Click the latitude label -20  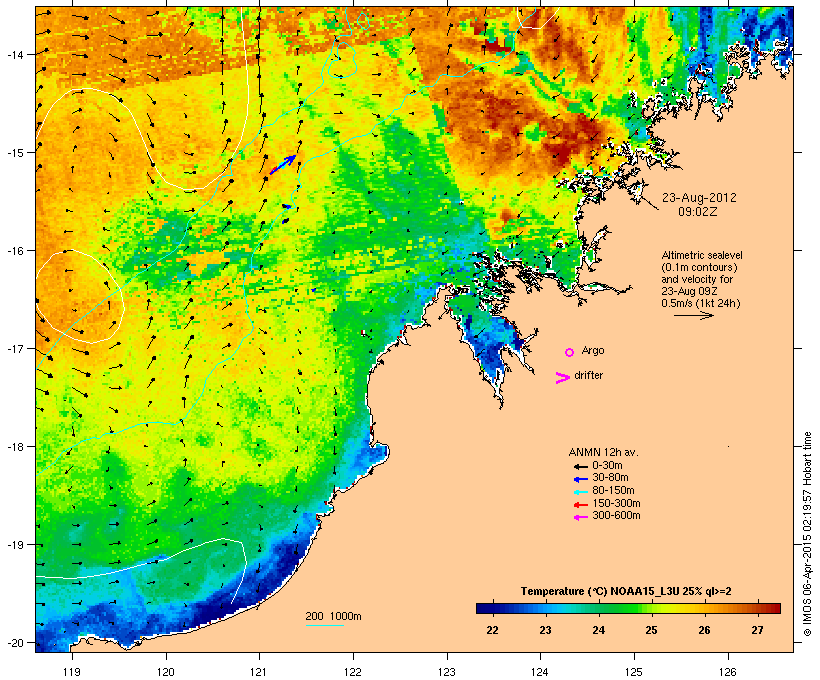15,643
